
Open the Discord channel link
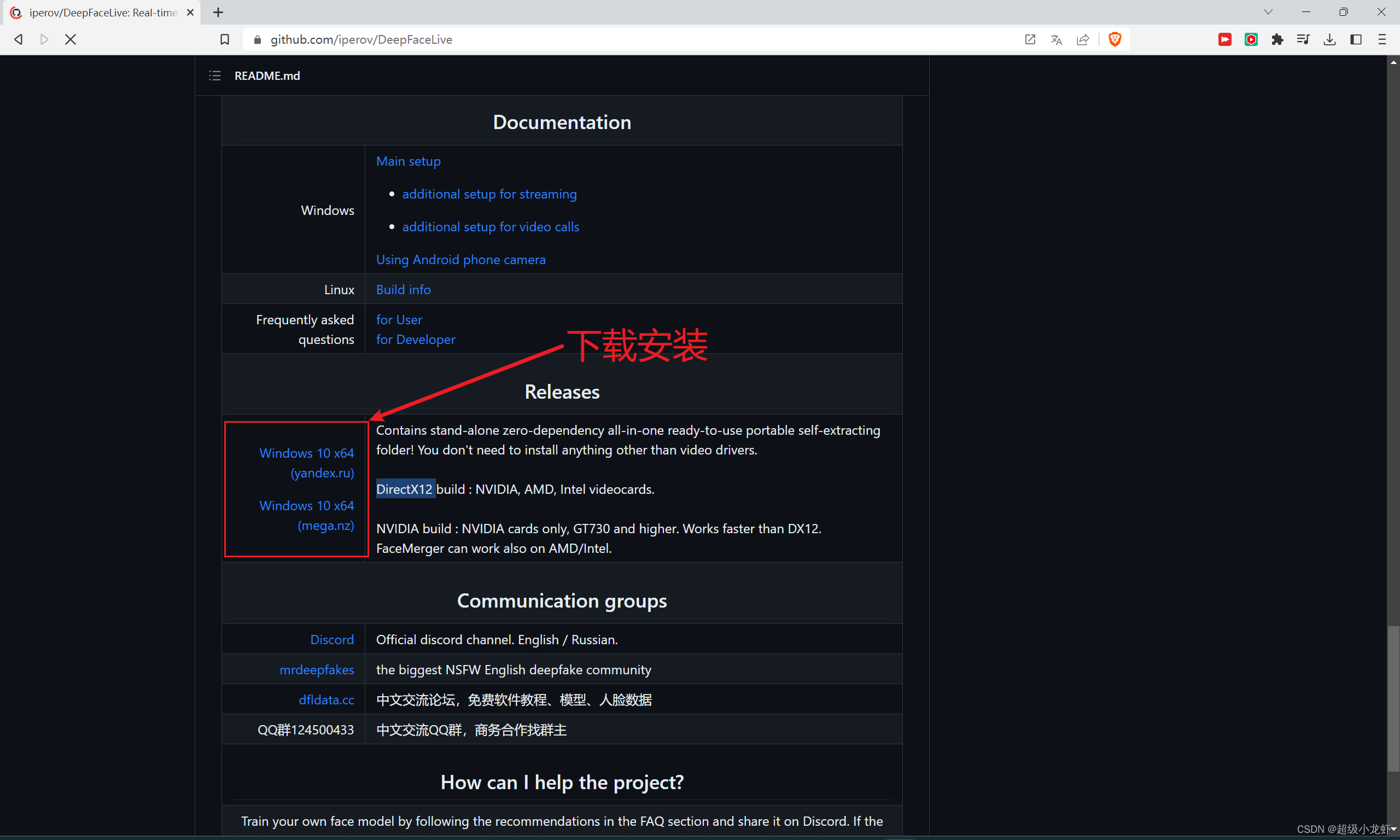click(332, 640)
